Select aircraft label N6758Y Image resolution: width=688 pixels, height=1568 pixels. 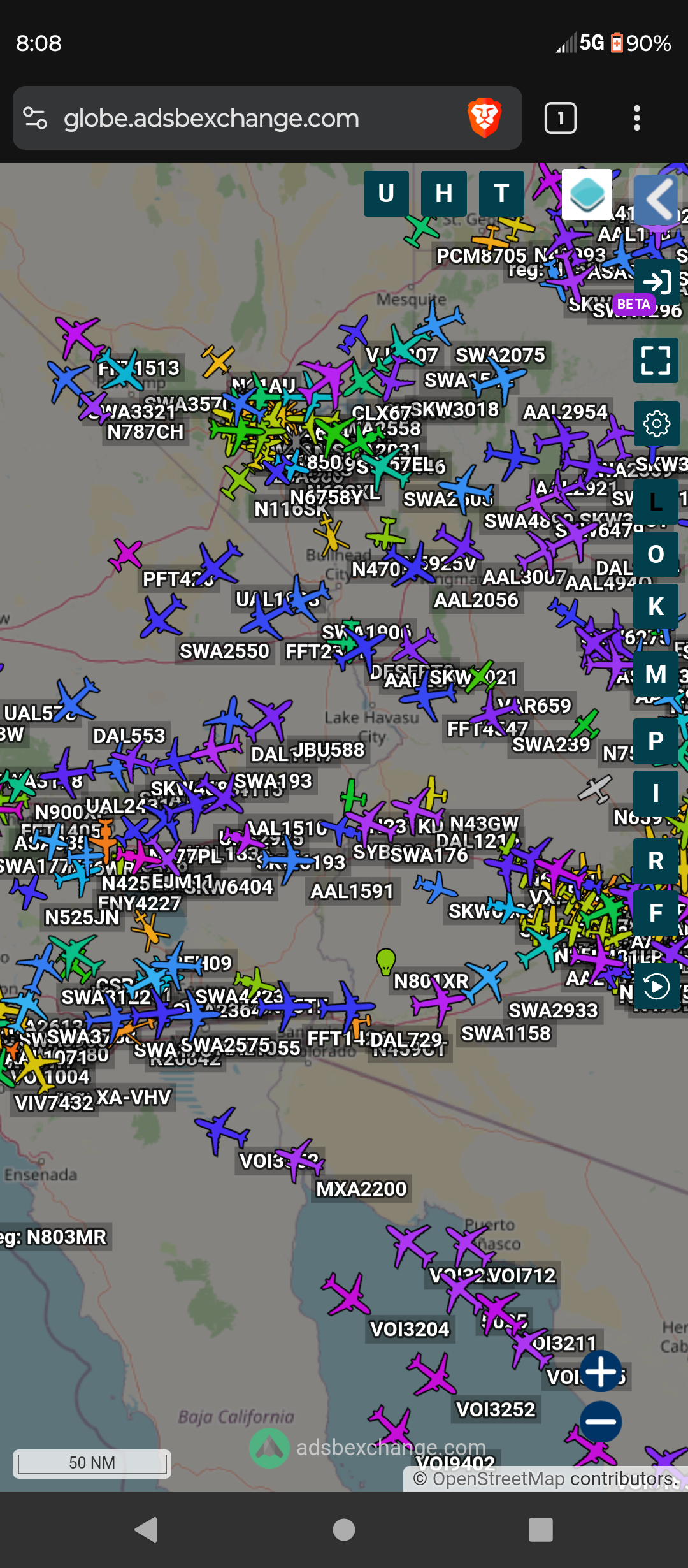point(327,496)
